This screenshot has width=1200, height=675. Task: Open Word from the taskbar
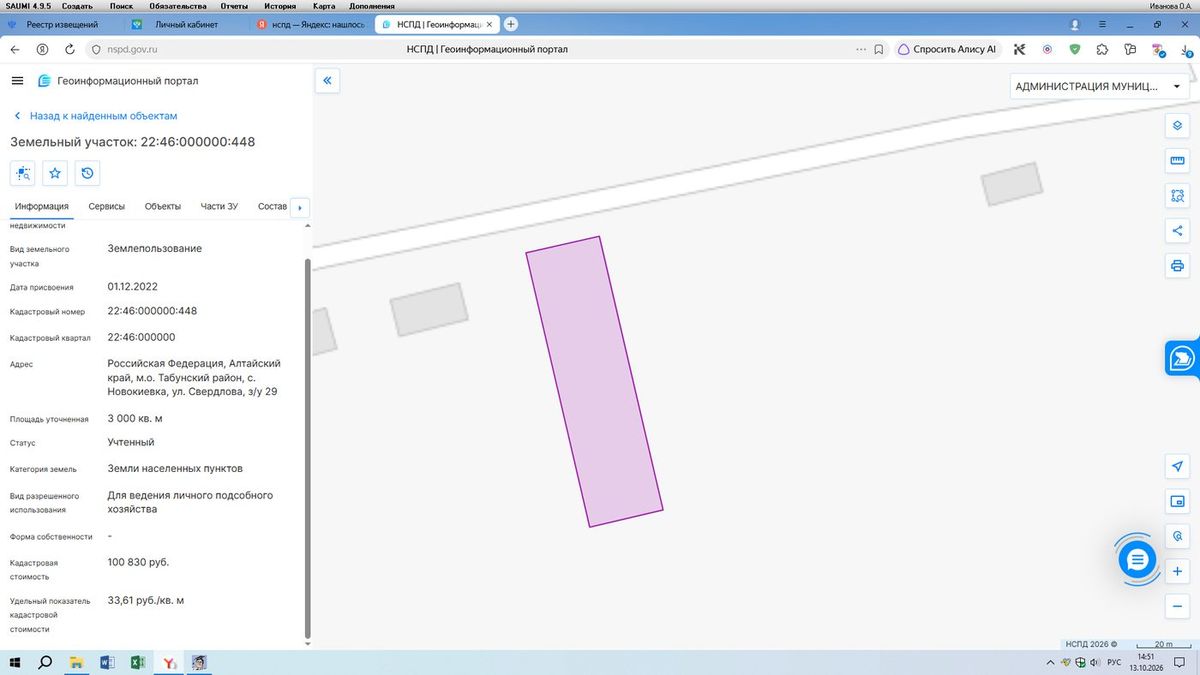click(x=108, y=662)
